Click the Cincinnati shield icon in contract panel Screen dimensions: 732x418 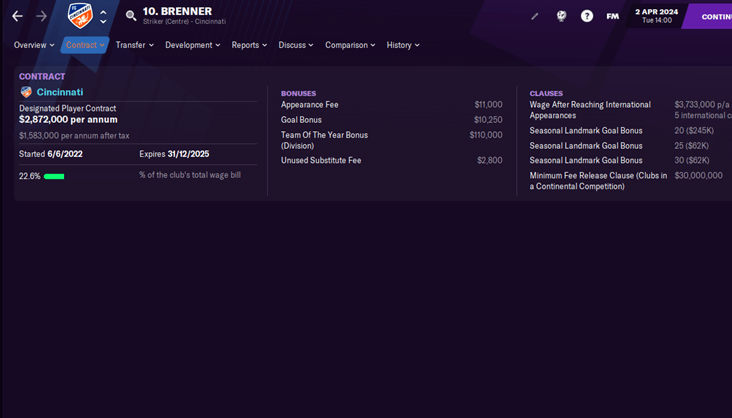click(26, 92)
